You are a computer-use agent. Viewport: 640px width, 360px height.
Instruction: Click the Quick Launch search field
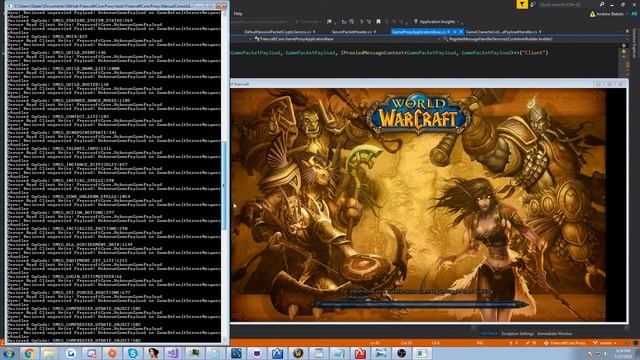pyautogui.click(x=568, y=4)
